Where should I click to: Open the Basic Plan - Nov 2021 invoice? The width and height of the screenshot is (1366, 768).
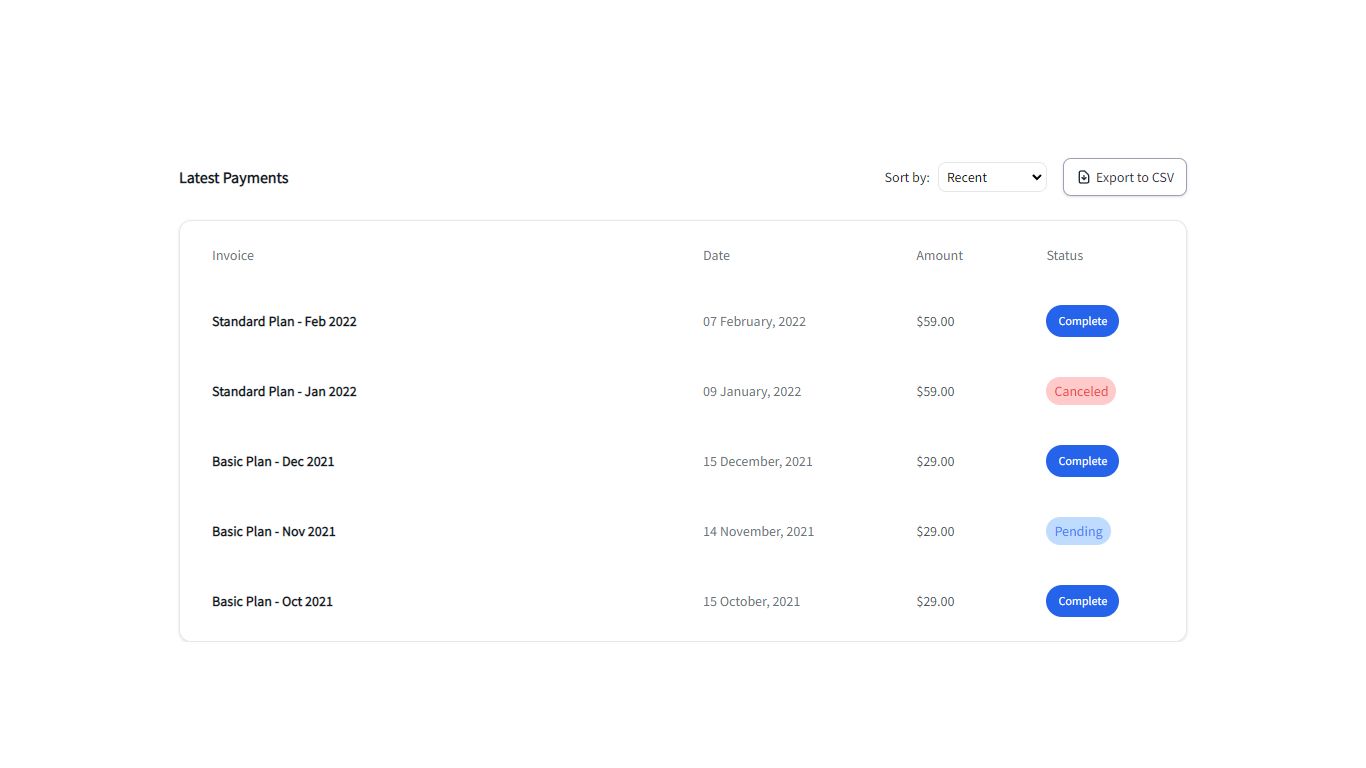click(273, 531)
